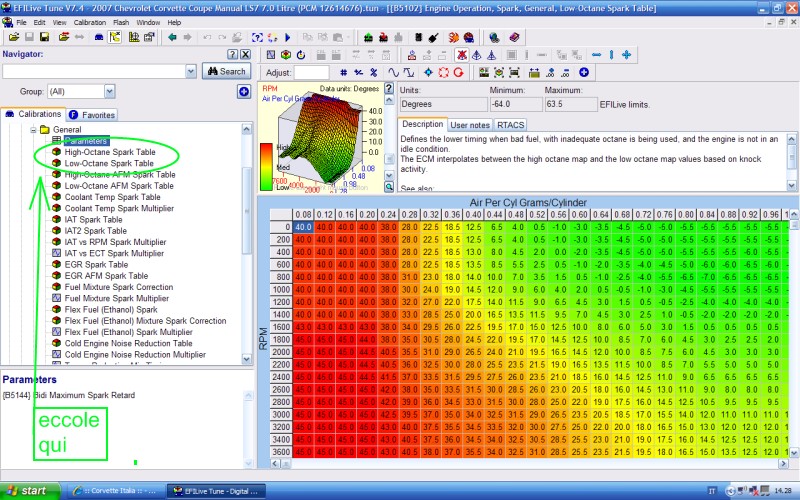Select IAT vs RPM Spark Multiplier
Image resolution: width=800 pixels, height=500 pixels.
click(115, 242)
